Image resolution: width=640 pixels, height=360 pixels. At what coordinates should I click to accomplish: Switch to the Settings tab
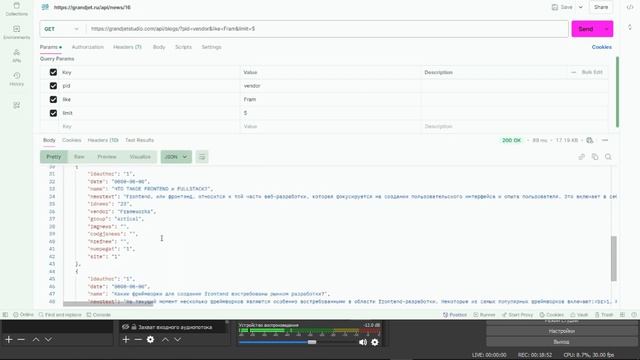tap(211, 47)
